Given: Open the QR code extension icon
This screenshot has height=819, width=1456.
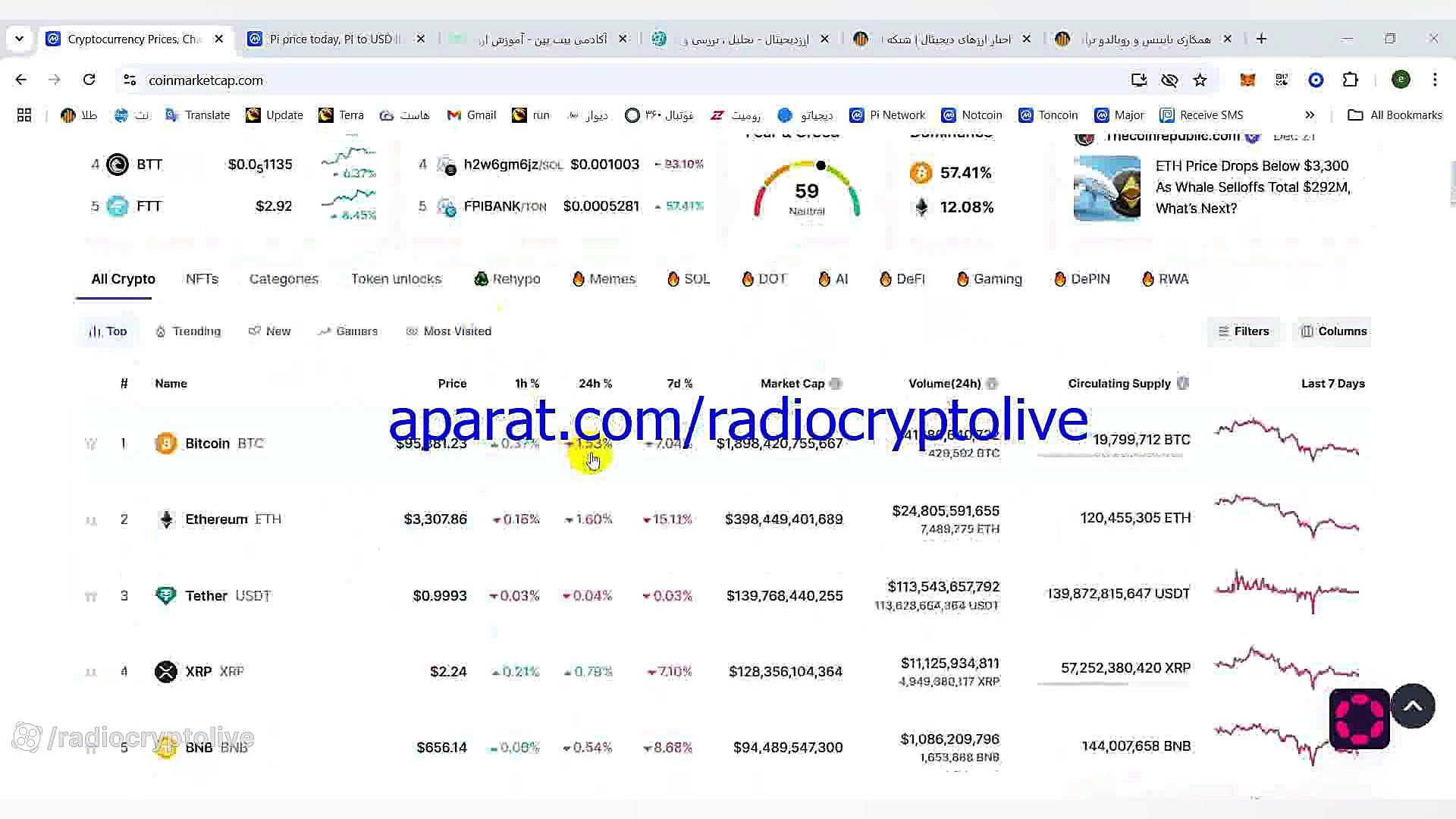Looking at the screenshot, I should 1282,80.
